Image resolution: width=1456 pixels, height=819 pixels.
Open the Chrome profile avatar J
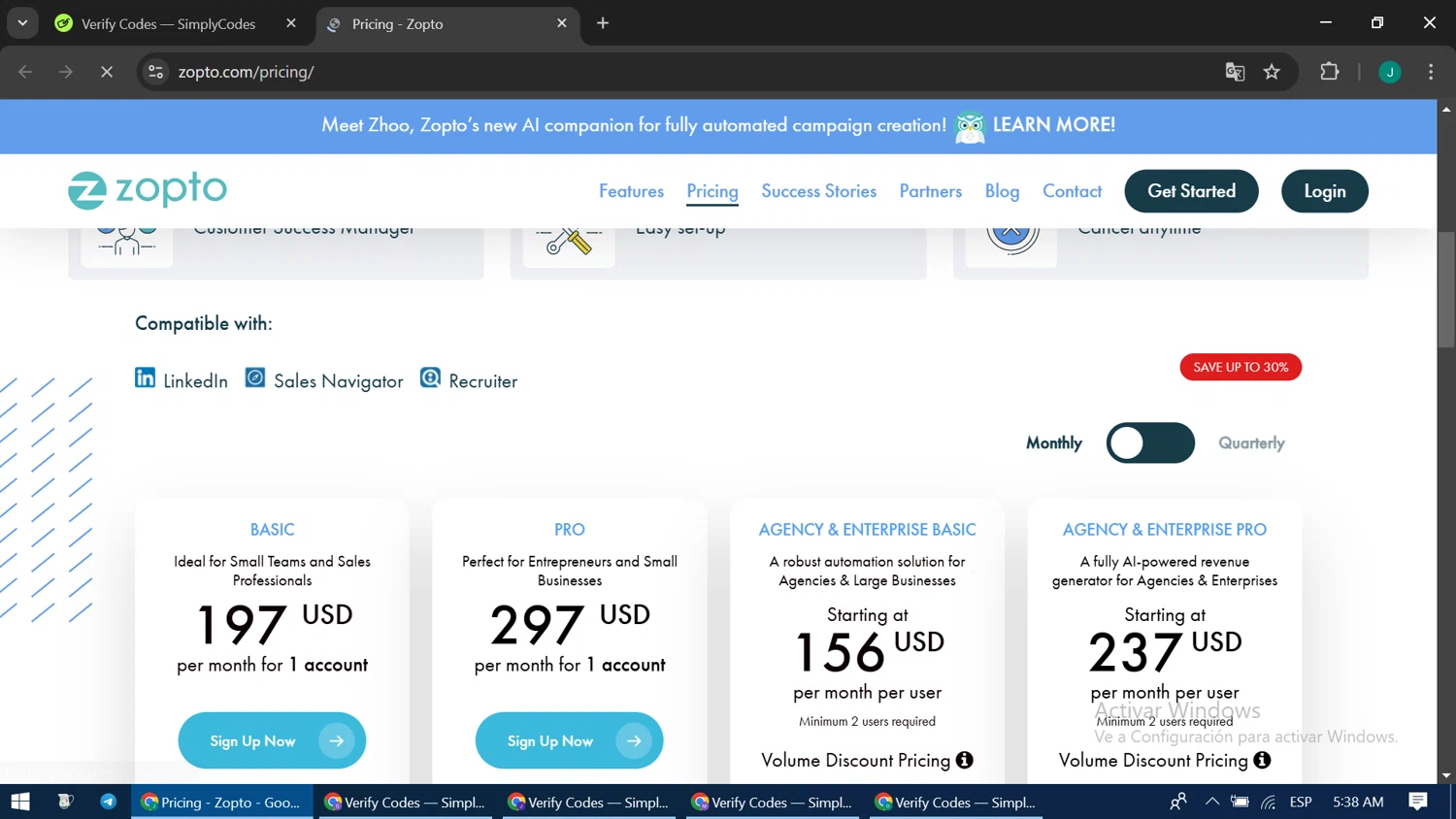[x=1390, y=72]
